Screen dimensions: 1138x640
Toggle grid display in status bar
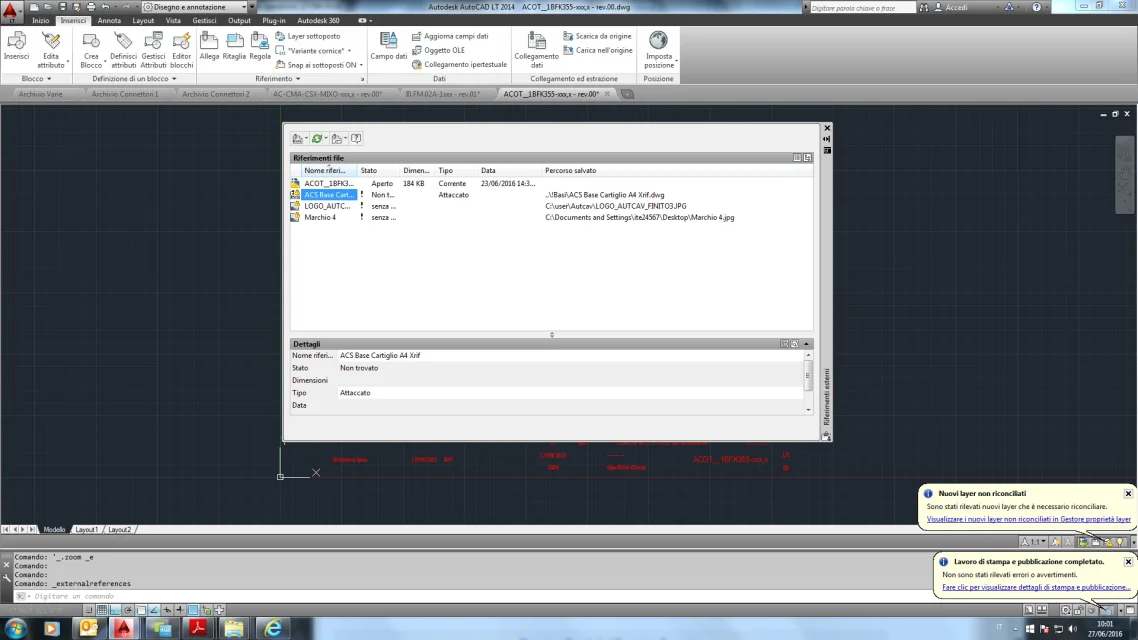(102, 610)
